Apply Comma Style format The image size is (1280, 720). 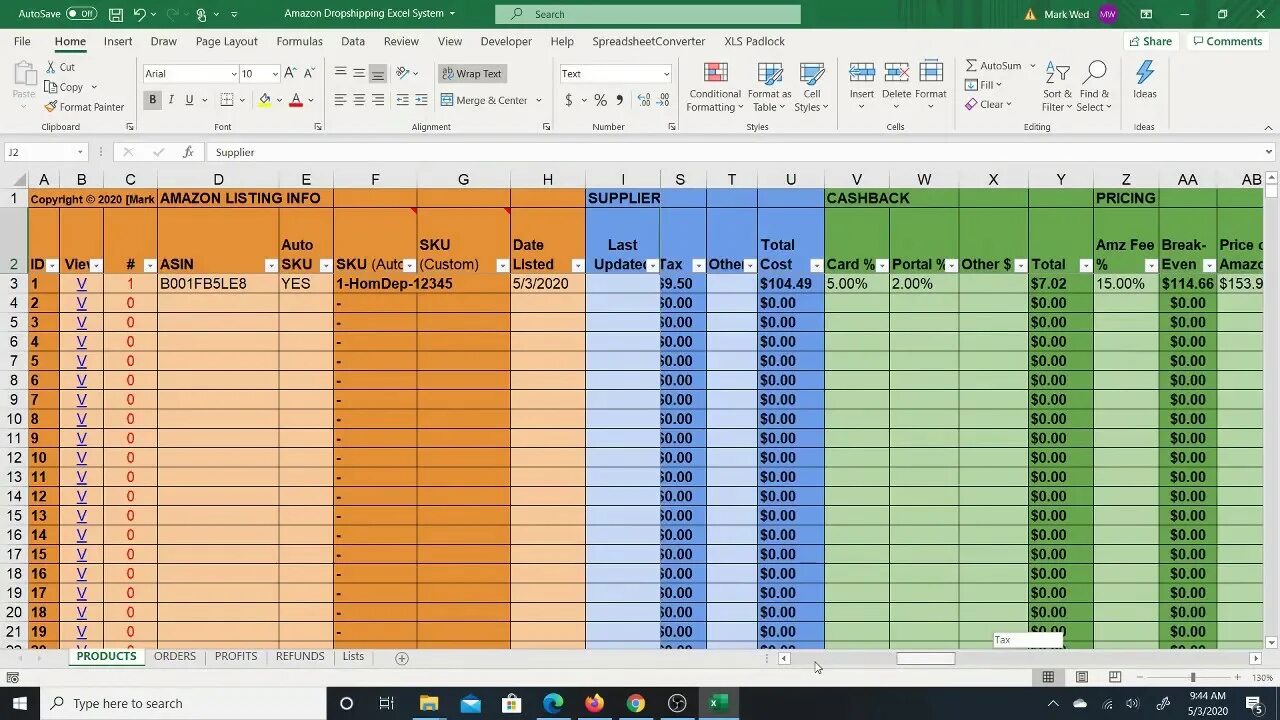(x=619, y=100)
